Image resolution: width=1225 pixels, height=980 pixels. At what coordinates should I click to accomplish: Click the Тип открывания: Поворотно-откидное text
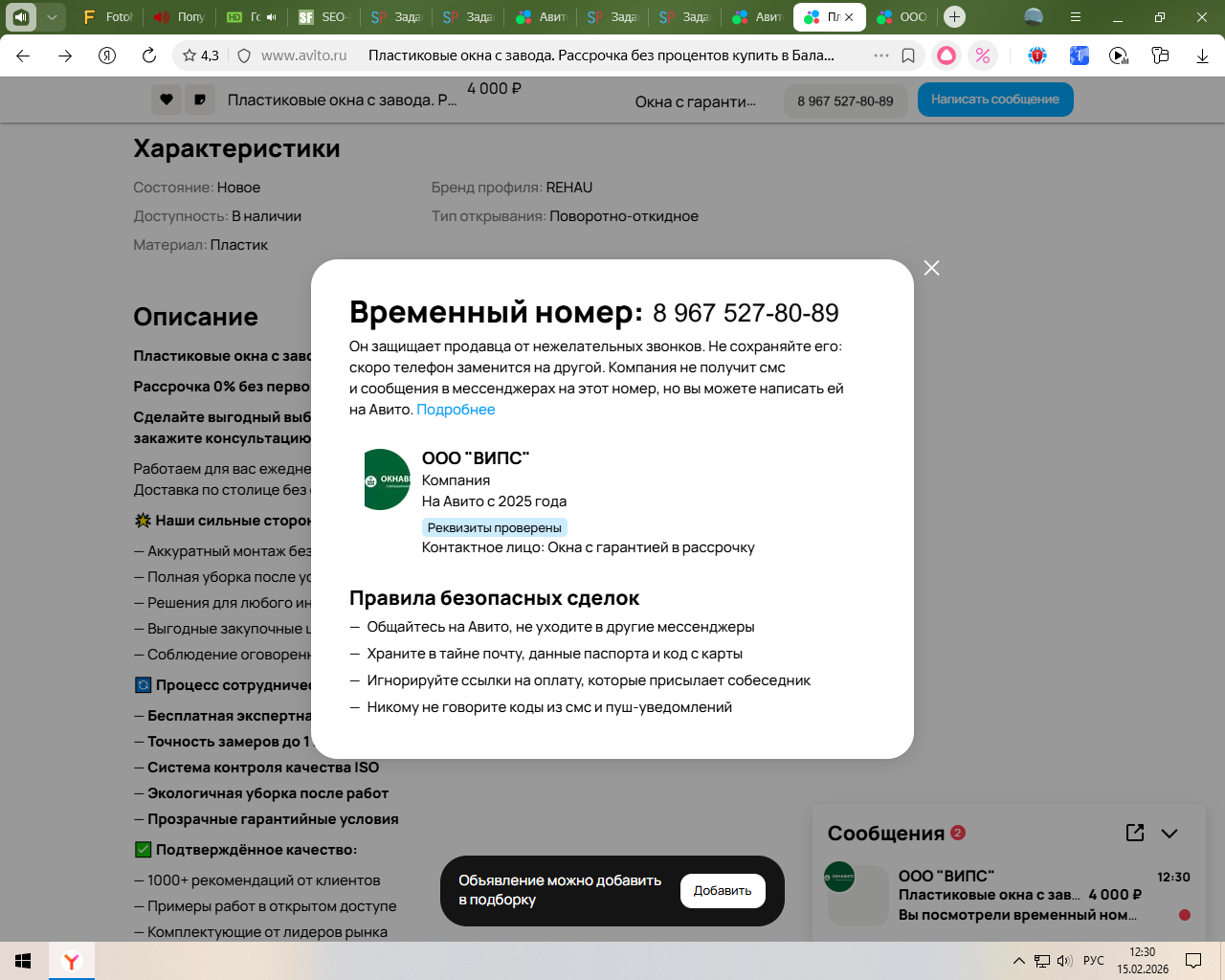click(x=565, y=216)
